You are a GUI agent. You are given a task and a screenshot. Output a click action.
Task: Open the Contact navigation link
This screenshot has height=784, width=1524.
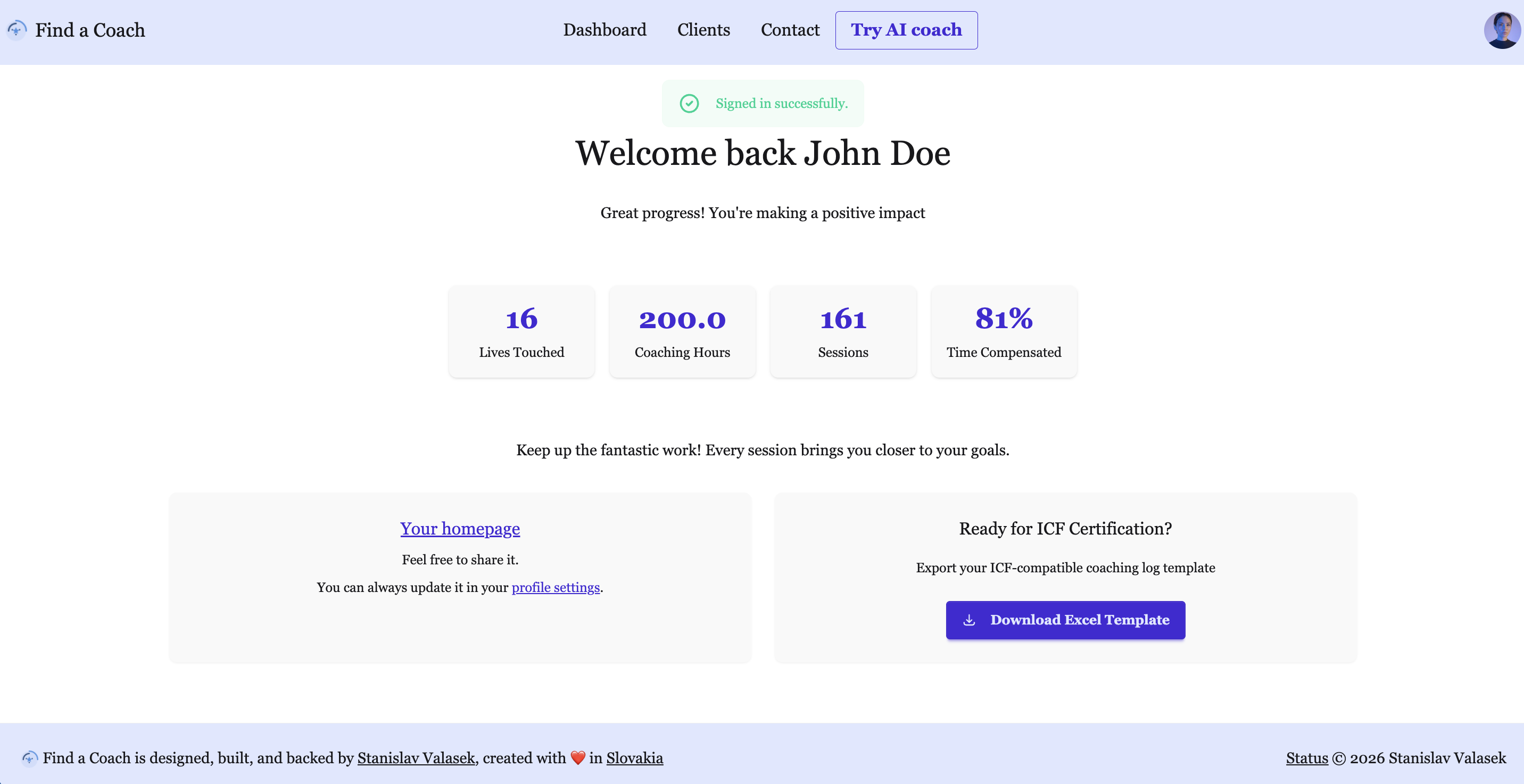[x=789, y=30]
